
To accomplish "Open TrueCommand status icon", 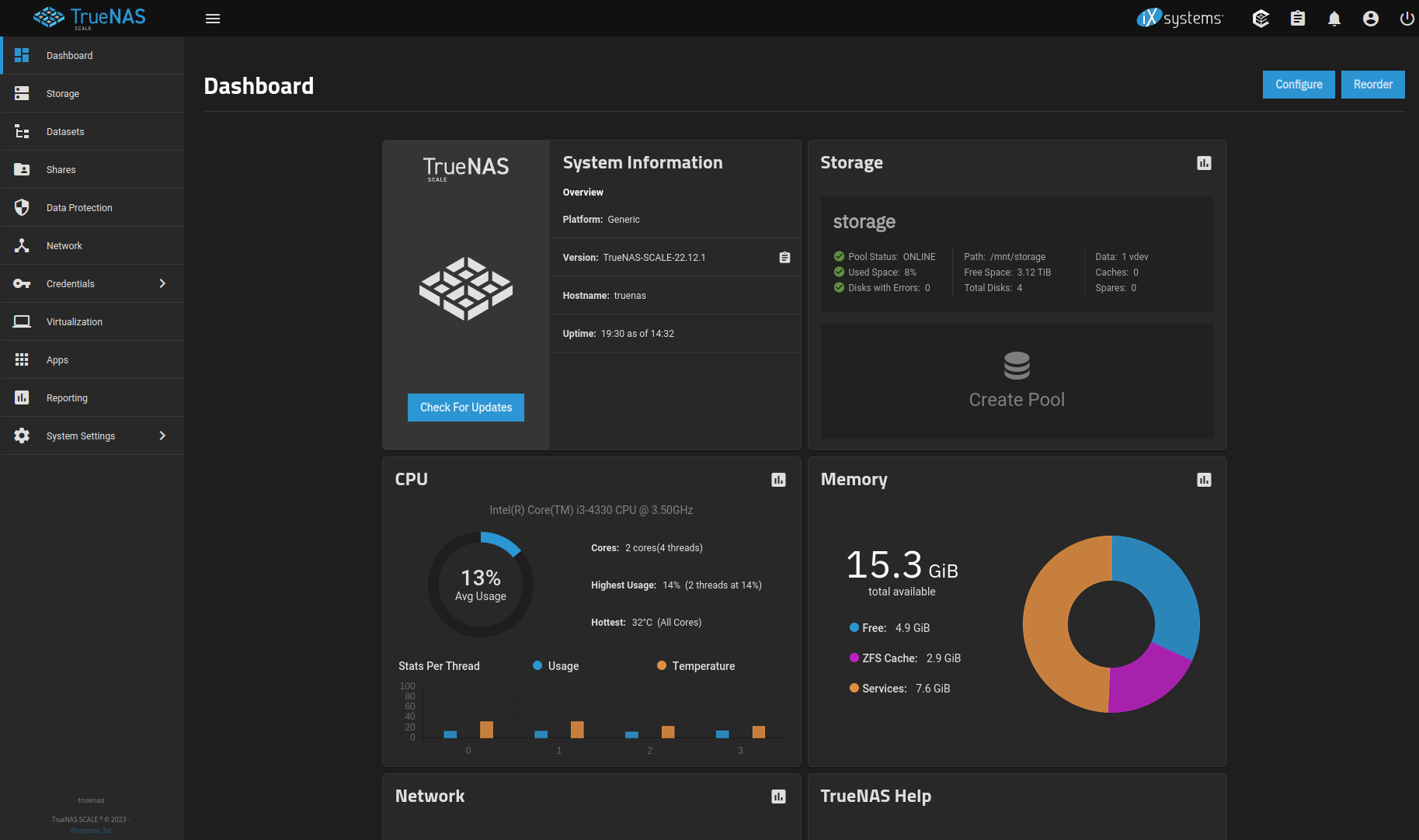I will (1261, 19).
